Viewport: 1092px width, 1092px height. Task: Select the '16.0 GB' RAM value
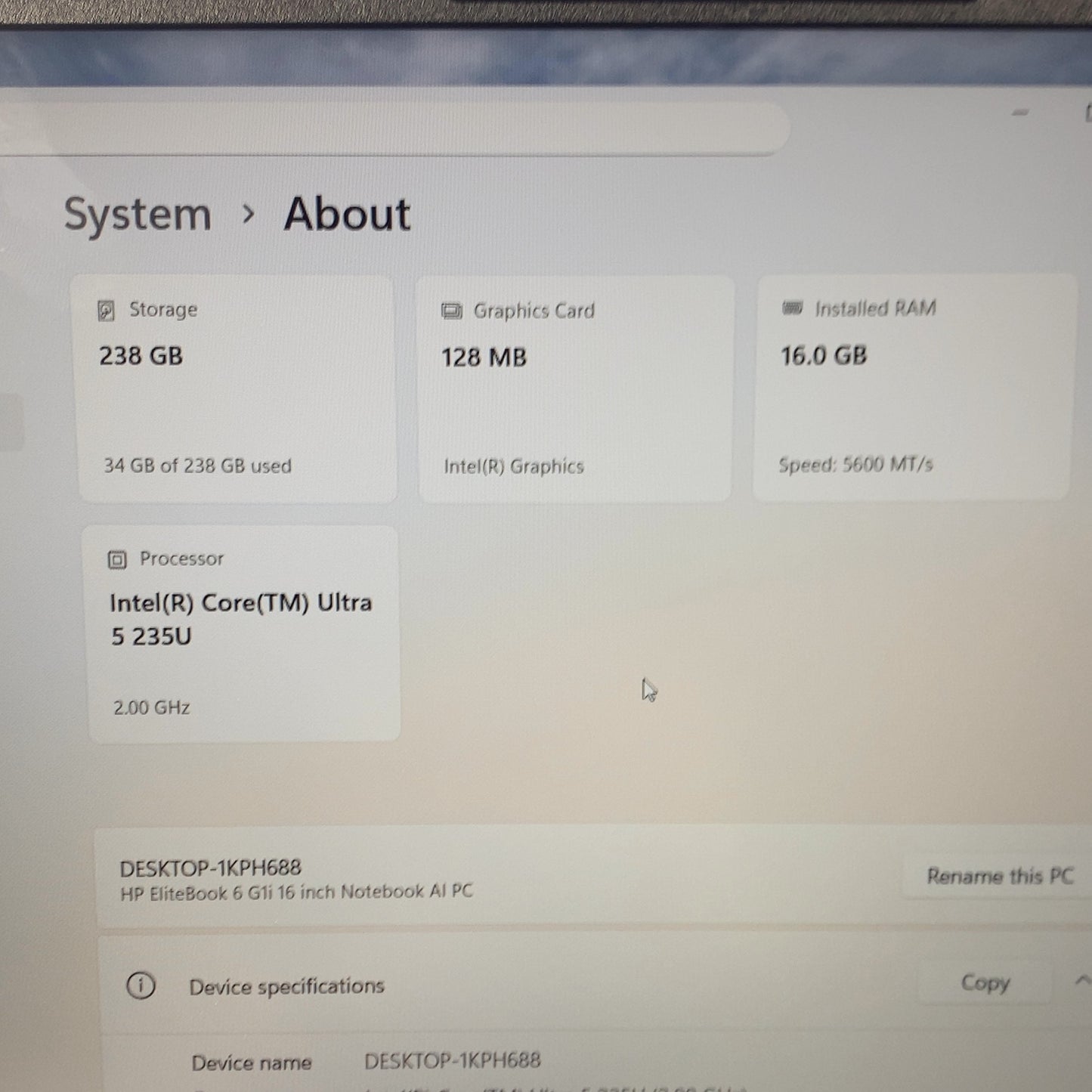click(x=824, y=355)
